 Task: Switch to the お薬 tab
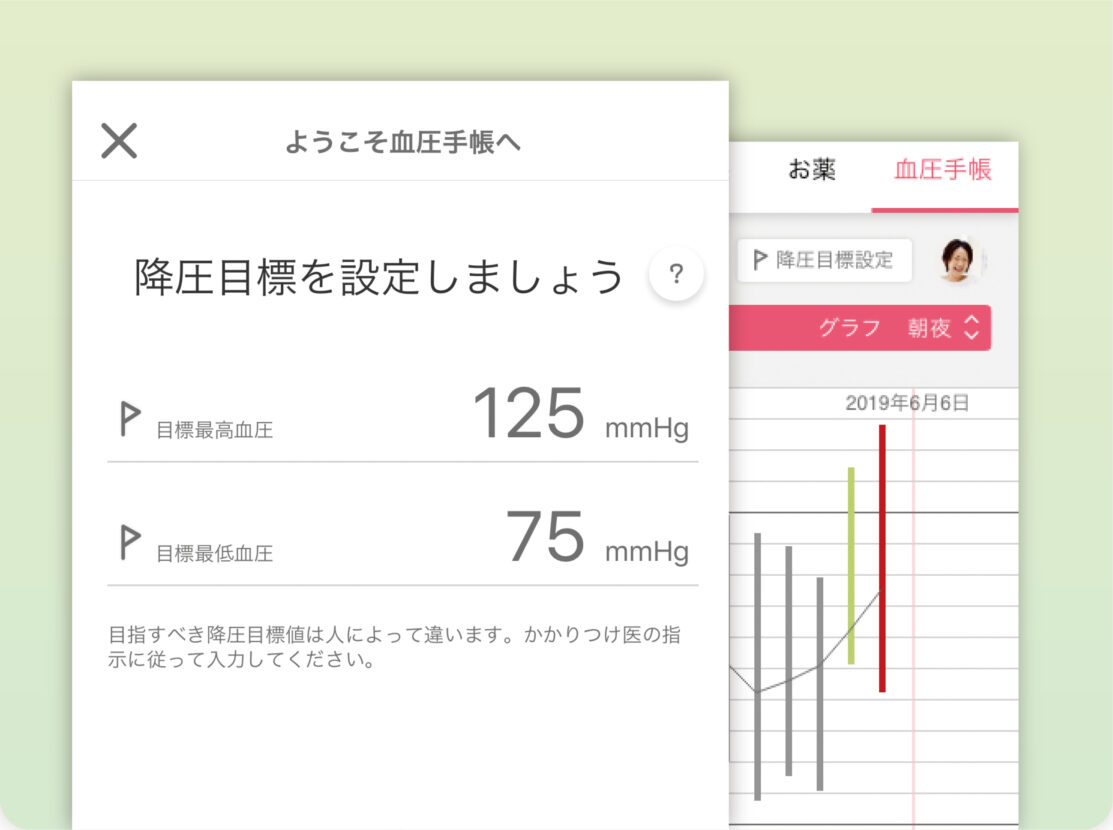point(812,169)
